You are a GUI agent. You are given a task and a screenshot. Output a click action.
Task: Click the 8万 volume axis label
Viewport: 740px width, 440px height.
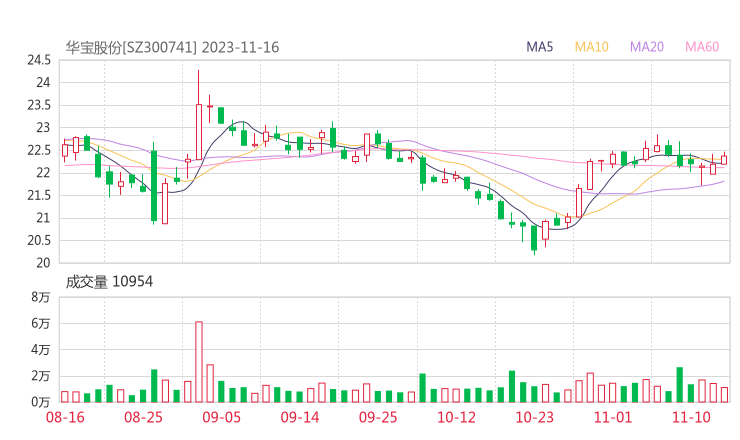[41, 297]
